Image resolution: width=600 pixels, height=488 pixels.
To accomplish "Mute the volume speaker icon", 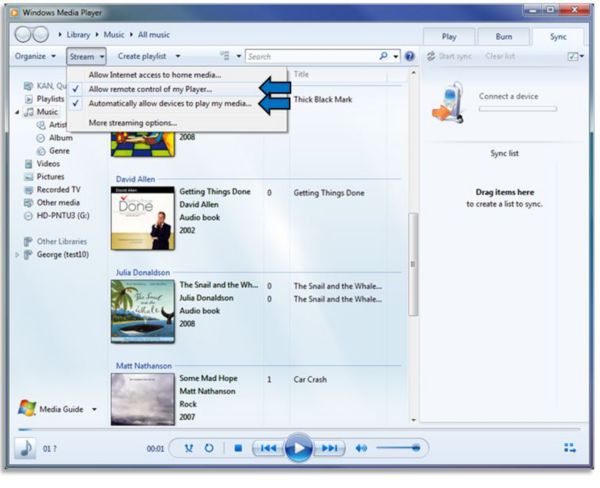I will [361, 448].
